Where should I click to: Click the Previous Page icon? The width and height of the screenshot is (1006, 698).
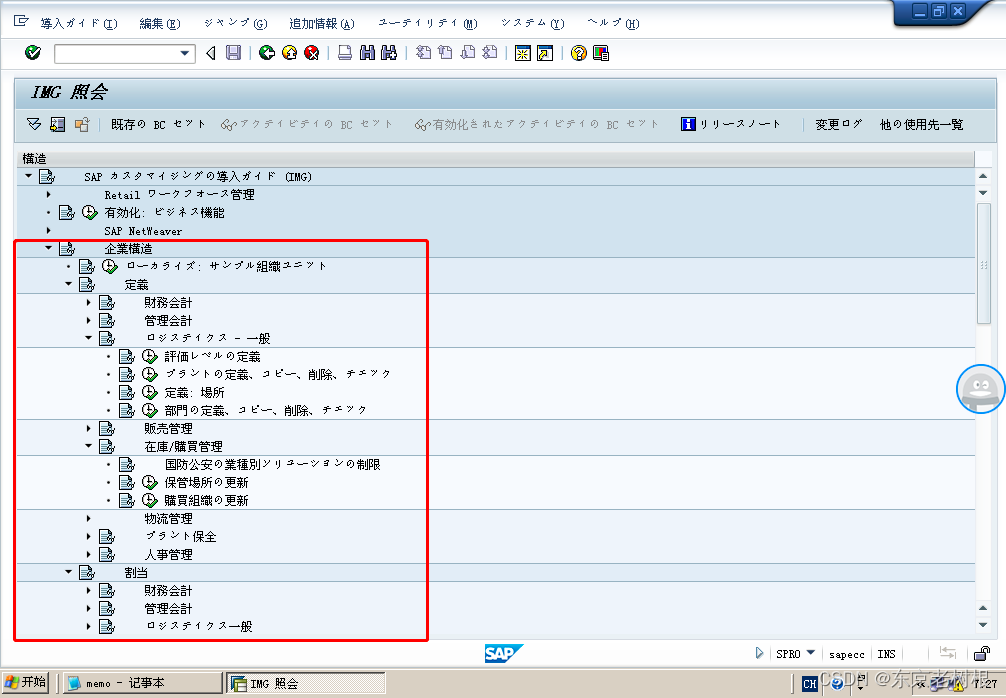445,53
